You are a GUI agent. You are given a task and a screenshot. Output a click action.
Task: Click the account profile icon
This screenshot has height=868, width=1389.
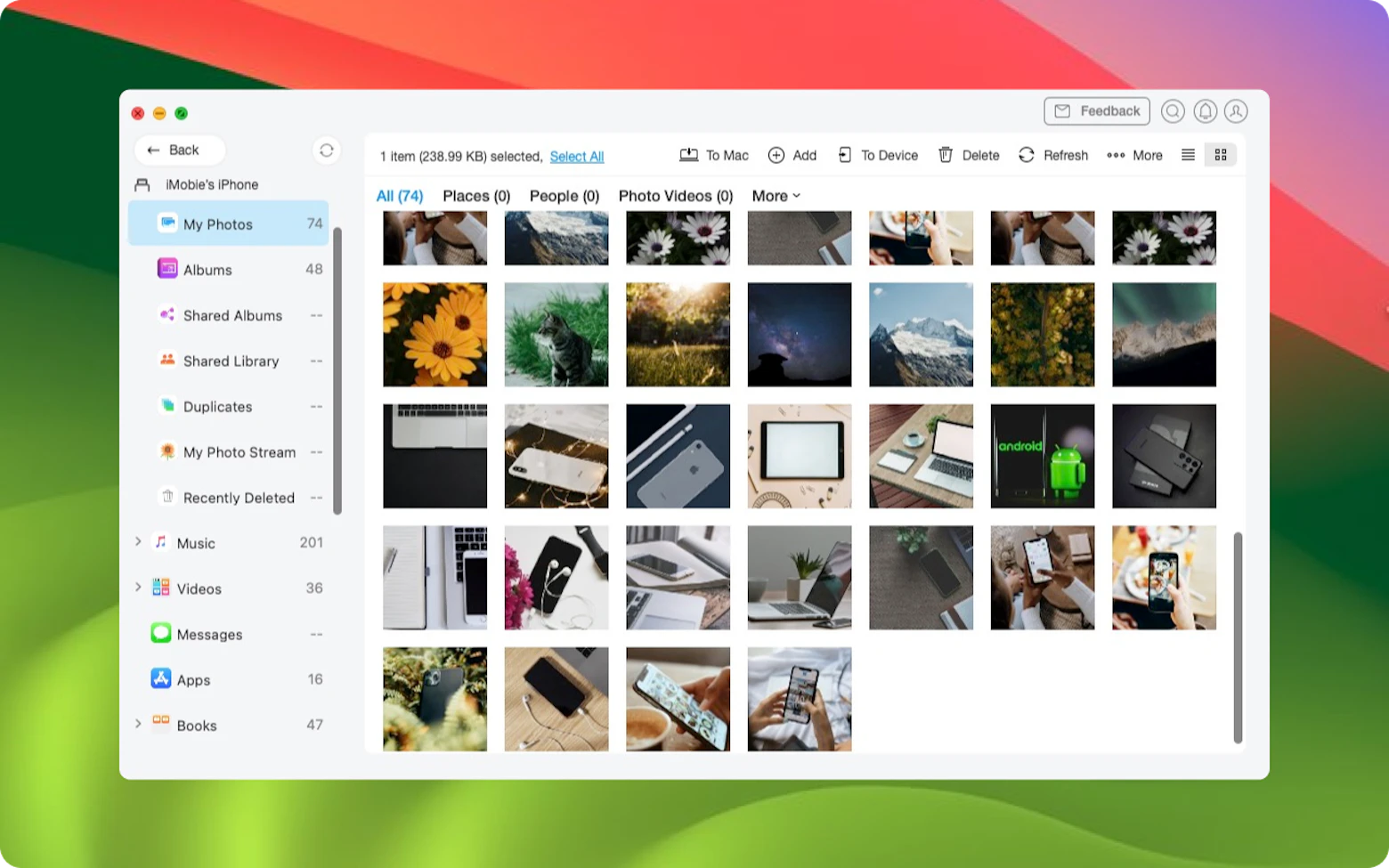[1236, 111]
